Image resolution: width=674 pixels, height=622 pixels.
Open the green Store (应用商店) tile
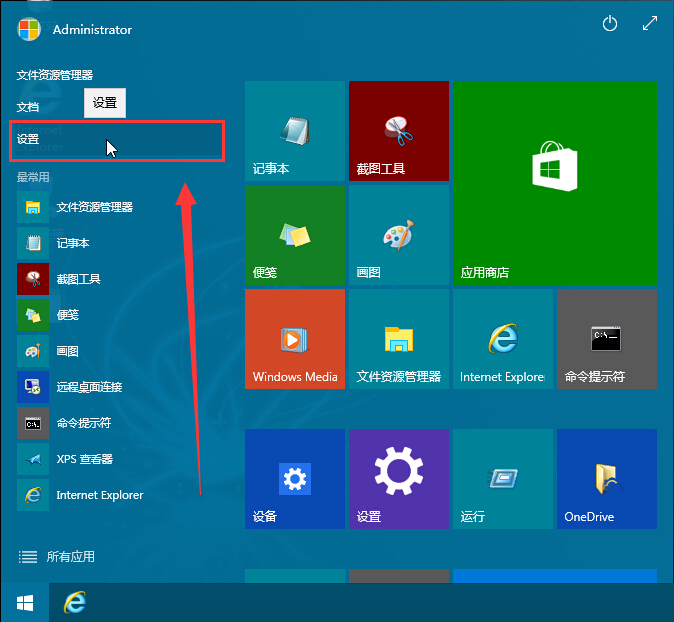pos(554,183)
